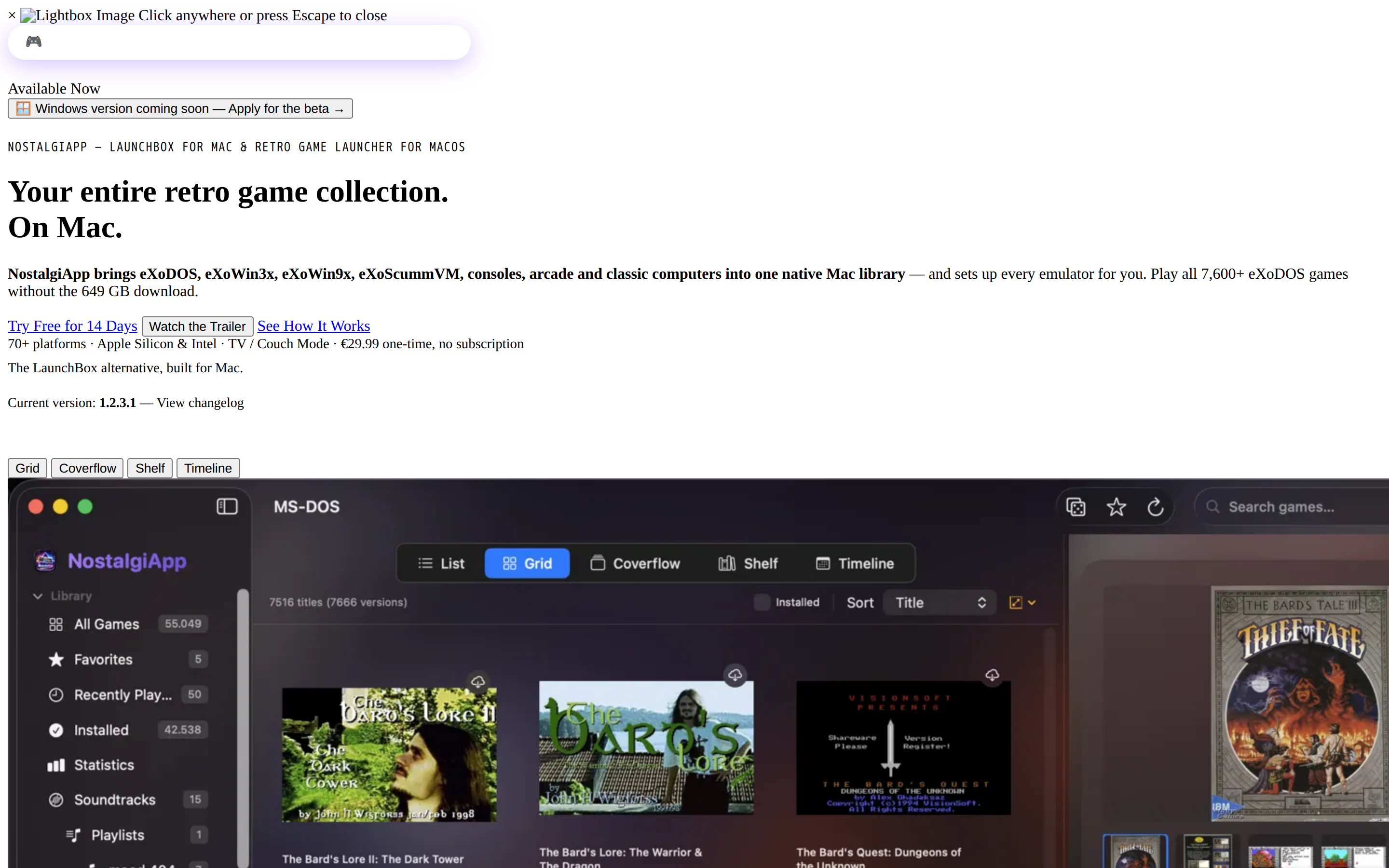Open Bard's Lore II Dark Tower thumbnail
Image resolution: width=1389 pixels, height=868 pixels.
pos(389,754)
